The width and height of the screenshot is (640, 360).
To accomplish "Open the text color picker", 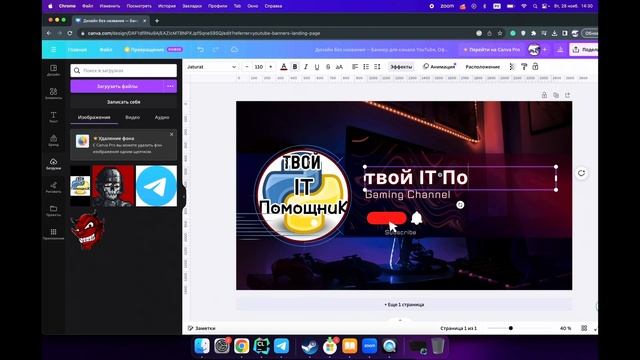I will point(284,67).
